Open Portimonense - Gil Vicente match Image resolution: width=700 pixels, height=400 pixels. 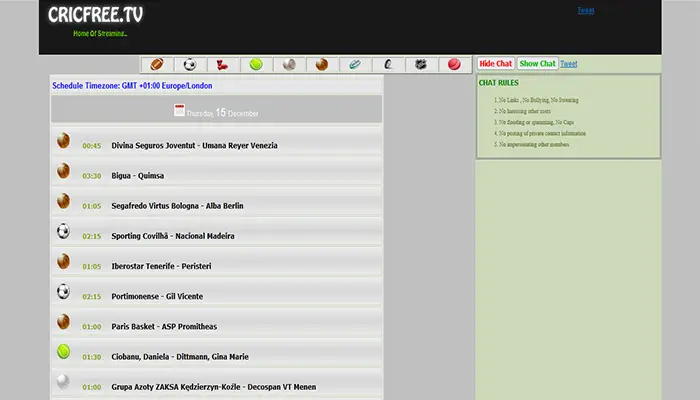click(157, 296)
